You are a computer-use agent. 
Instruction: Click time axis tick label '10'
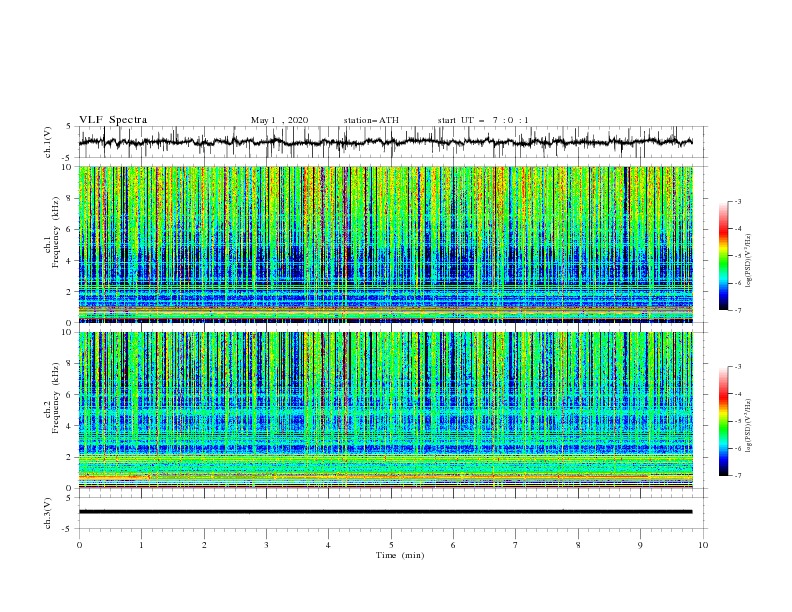click(703, 545)
